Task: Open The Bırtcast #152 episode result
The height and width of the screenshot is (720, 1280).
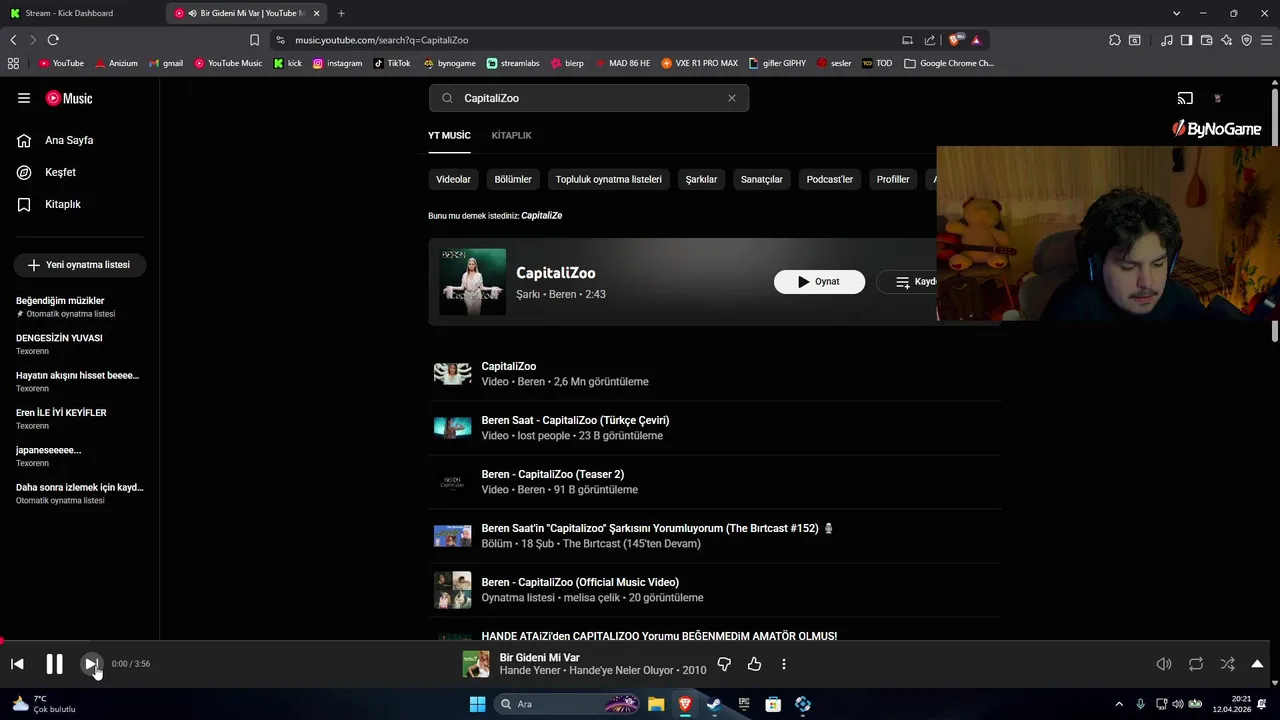Action: (715, 536)
